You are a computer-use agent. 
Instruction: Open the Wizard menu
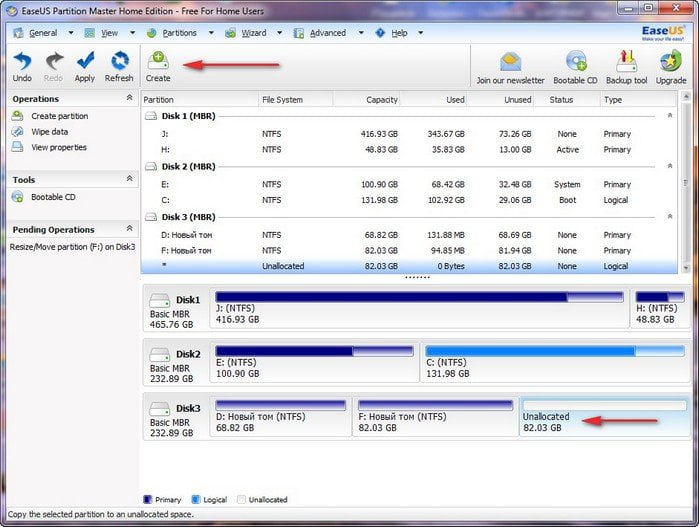[x=253, y=33]
